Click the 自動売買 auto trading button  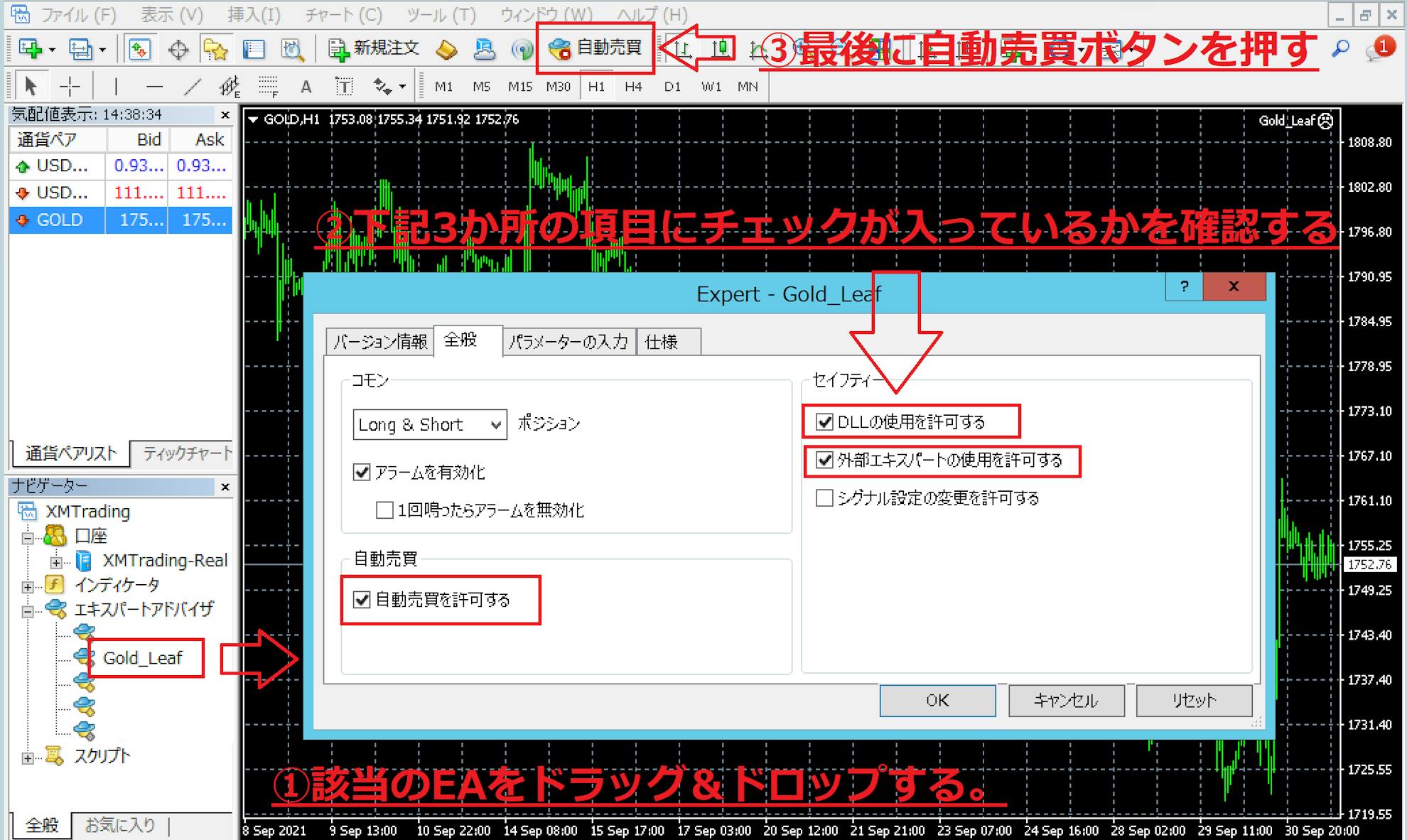coord(595,48)
